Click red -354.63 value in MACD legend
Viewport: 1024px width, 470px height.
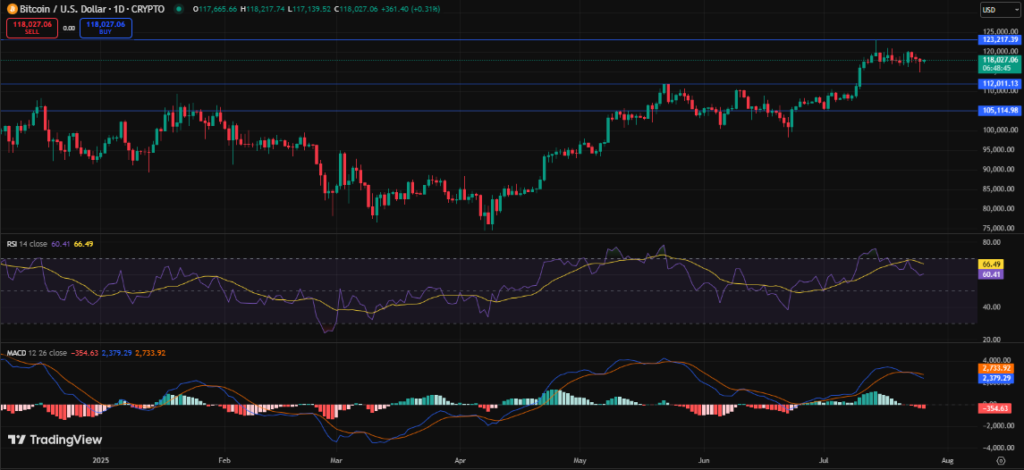[x=84, y=353]
